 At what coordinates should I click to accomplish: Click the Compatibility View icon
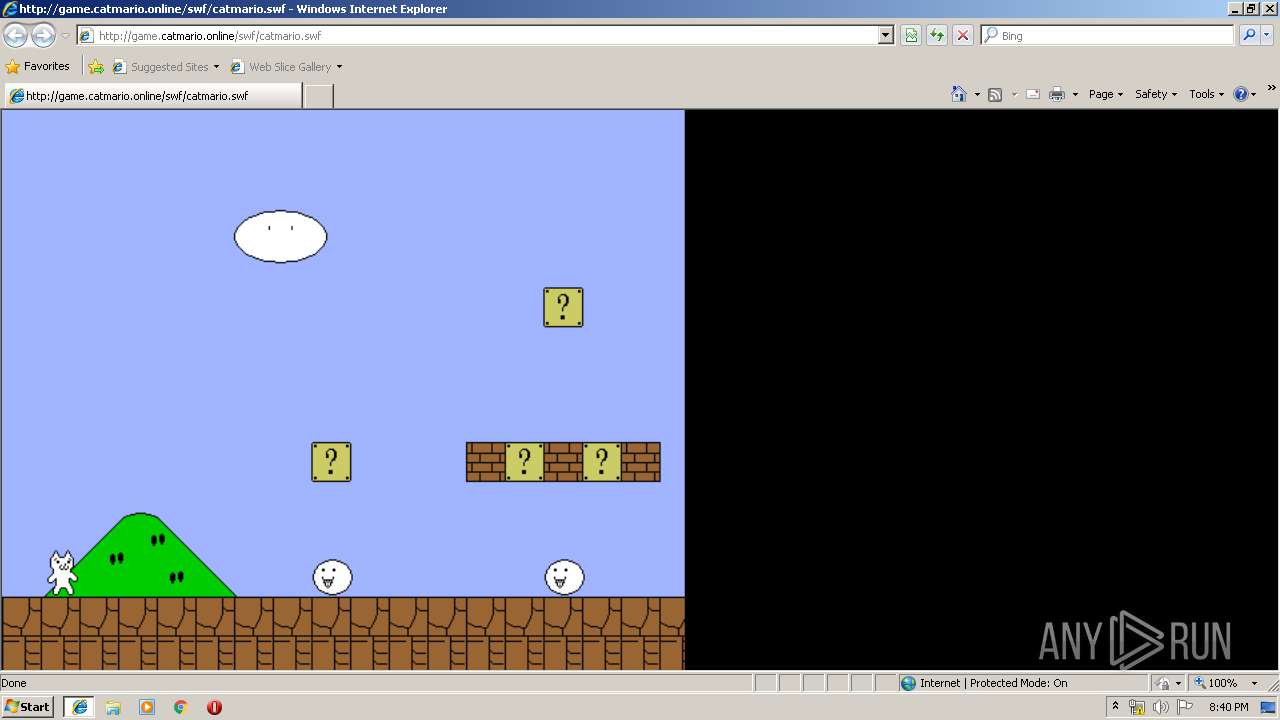click(x=911, y=35)
